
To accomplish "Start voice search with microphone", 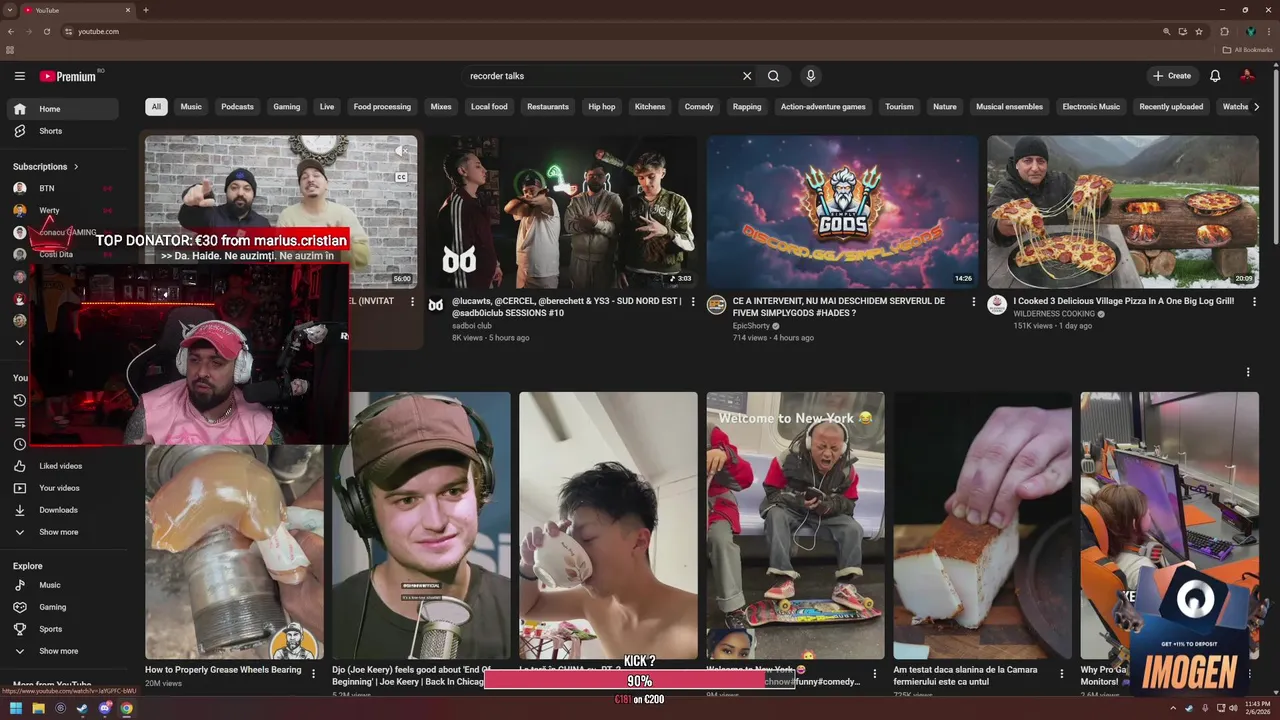I will 811,76.
